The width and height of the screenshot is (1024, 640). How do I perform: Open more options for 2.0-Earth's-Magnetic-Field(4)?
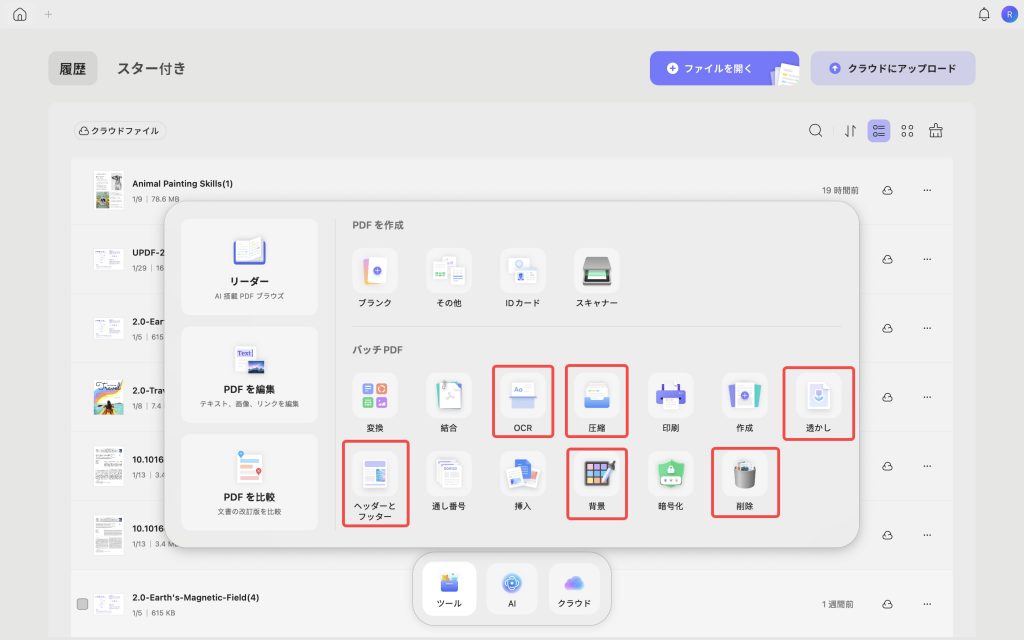point(927,604)
